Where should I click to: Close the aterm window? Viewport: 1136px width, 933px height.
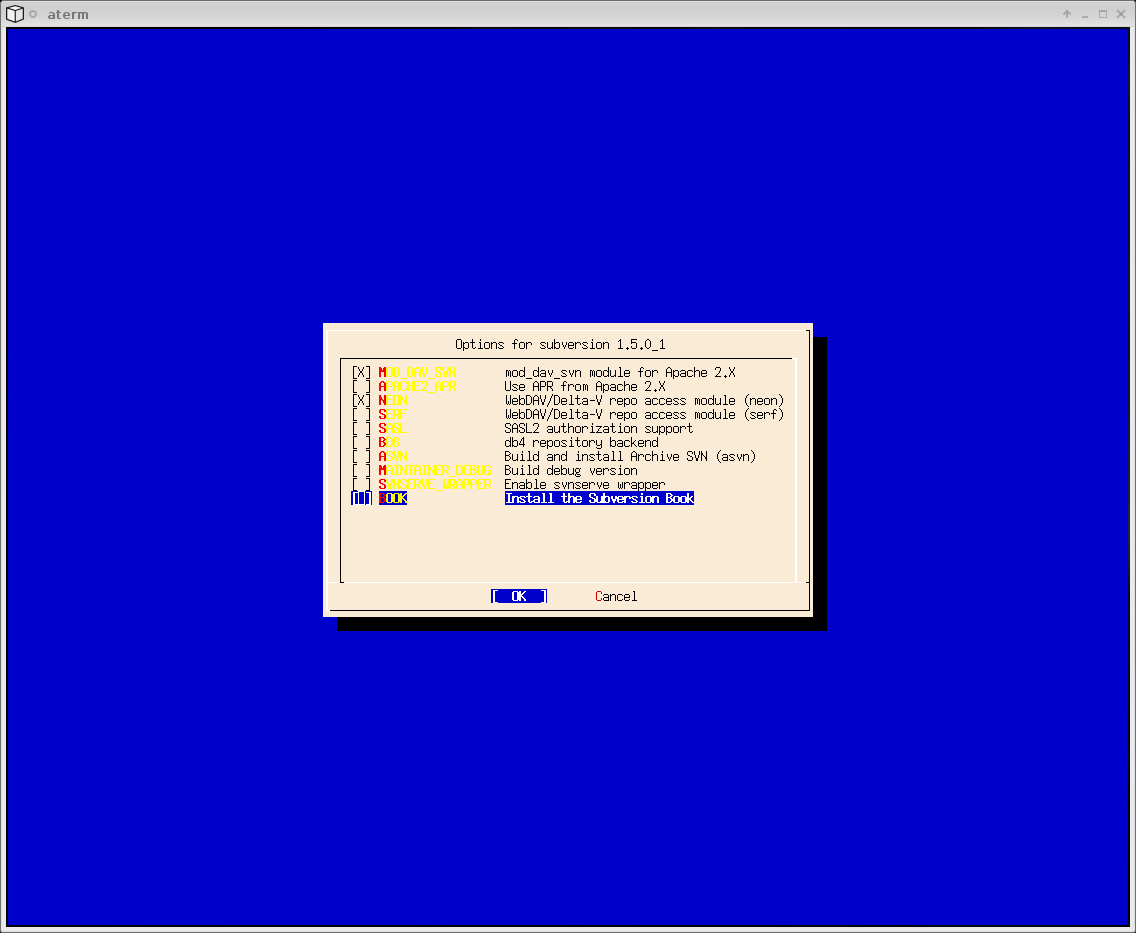click(x=1121, y=14)
